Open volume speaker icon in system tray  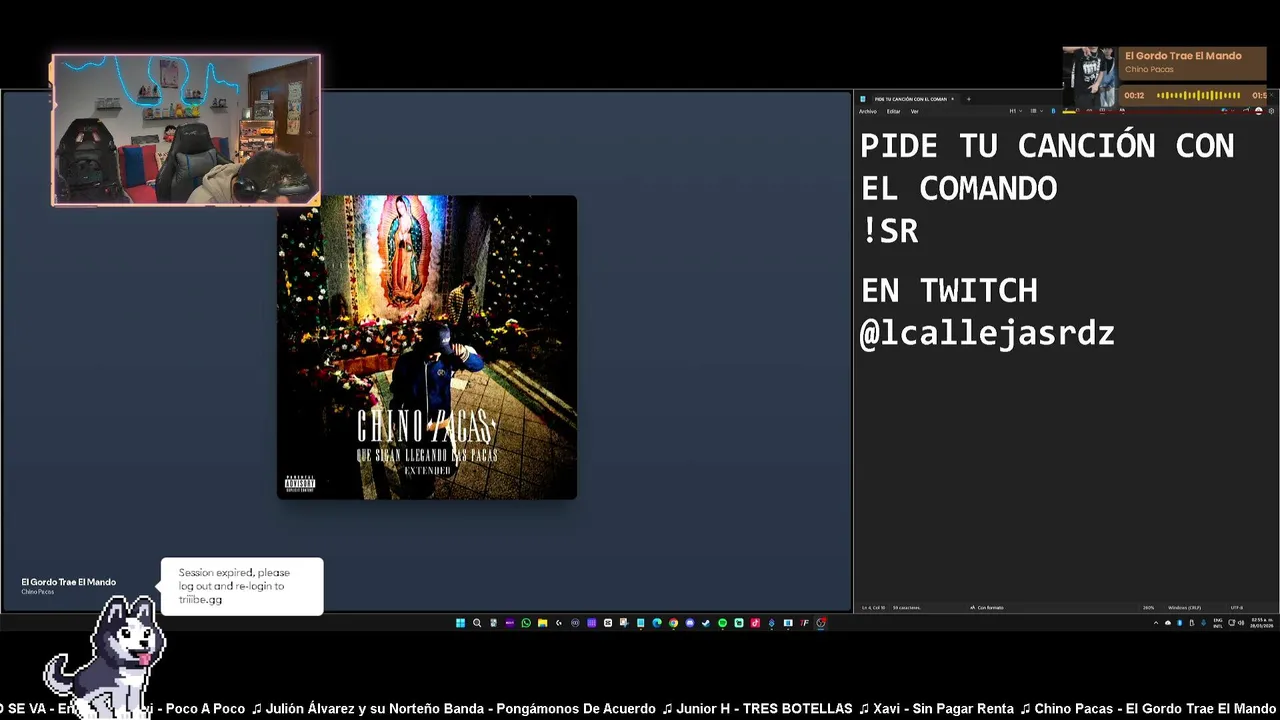coord(1241,623)
